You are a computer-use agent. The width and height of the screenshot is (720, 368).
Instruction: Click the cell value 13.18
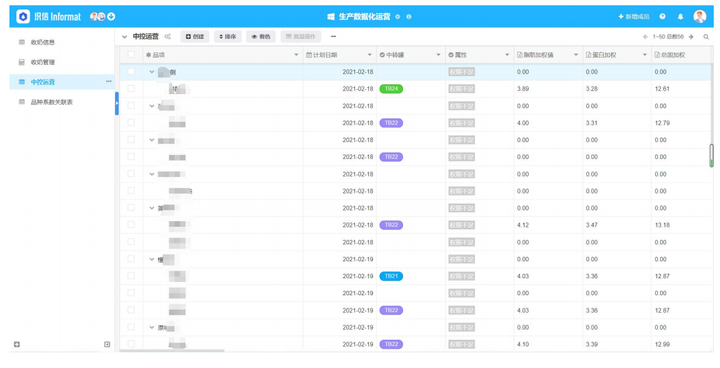(662, 225)
